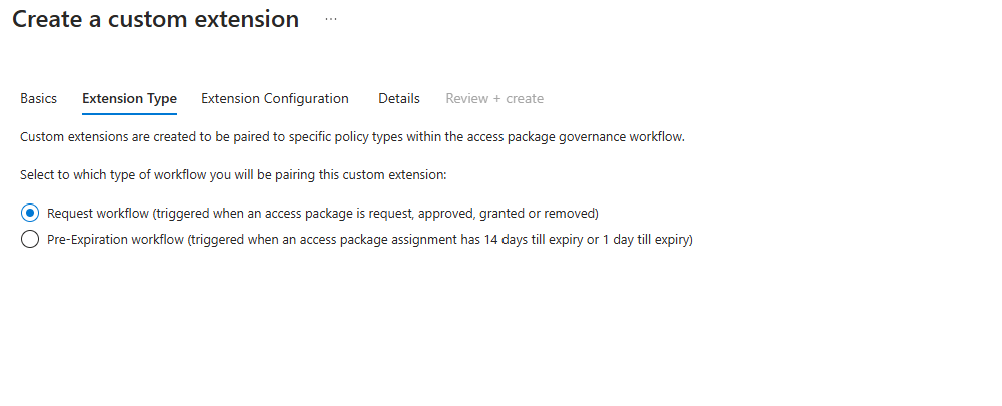Go to the Extension Configuration tab
Screen dimensions: 1002x406
[x=275, y=98]
